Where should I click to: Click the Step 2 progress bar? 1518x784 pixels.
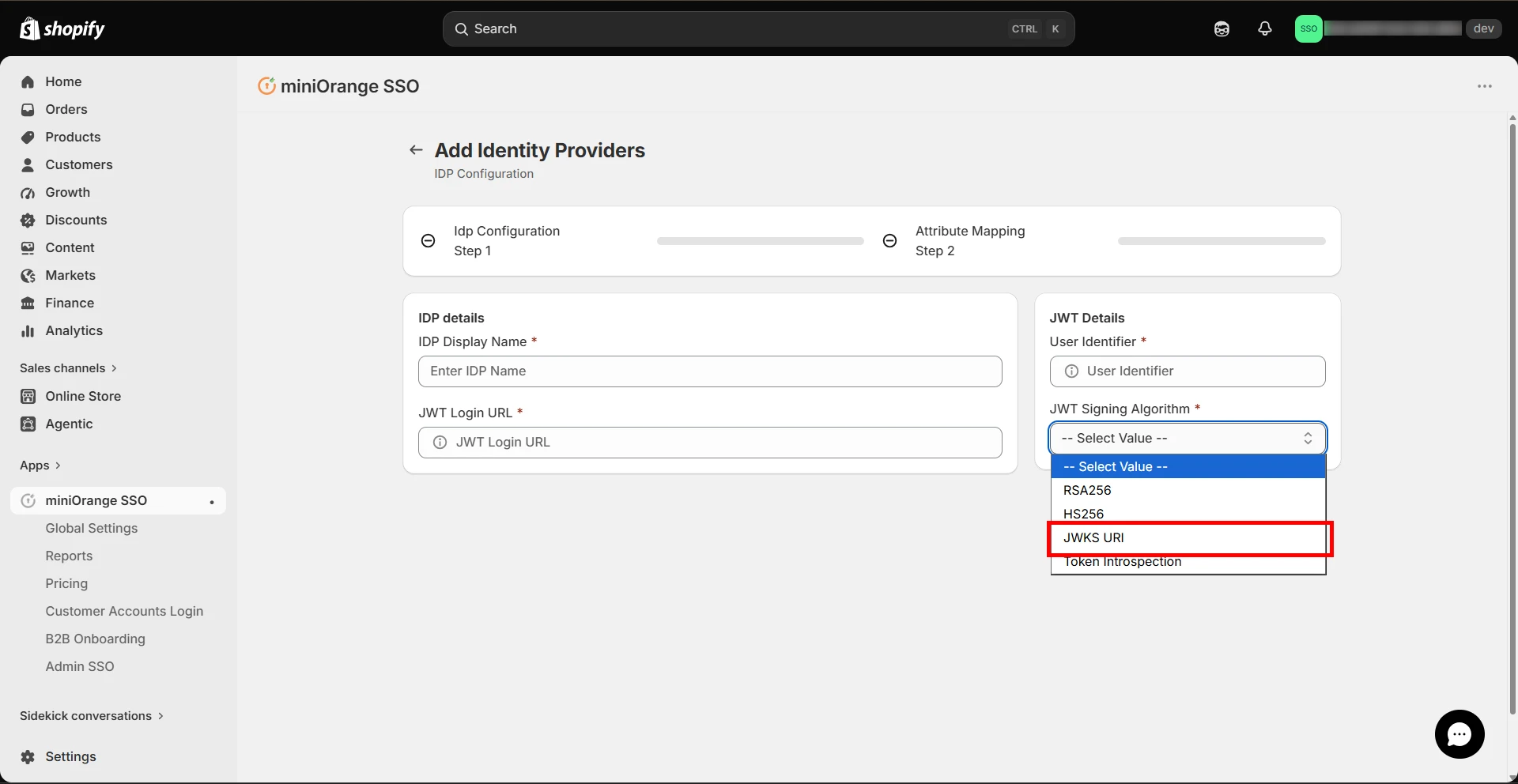1222,241
